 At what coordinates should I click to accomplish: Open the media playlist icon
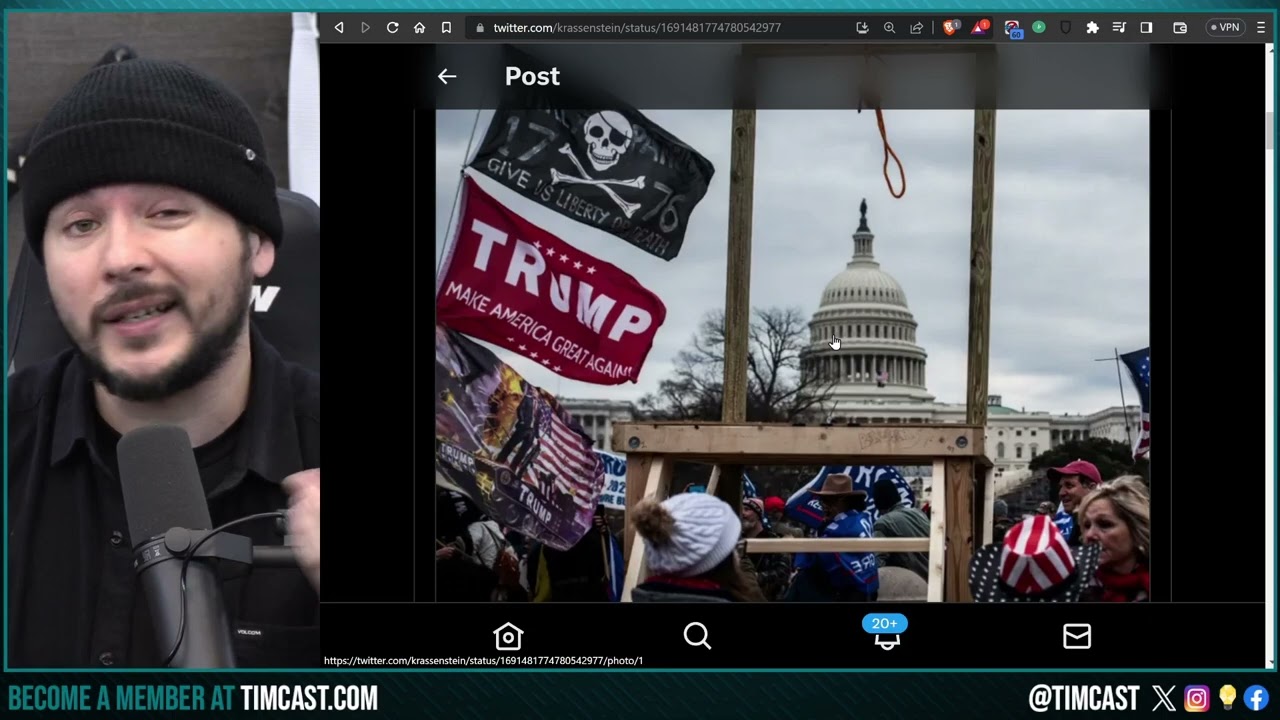tap(1119, 28)
